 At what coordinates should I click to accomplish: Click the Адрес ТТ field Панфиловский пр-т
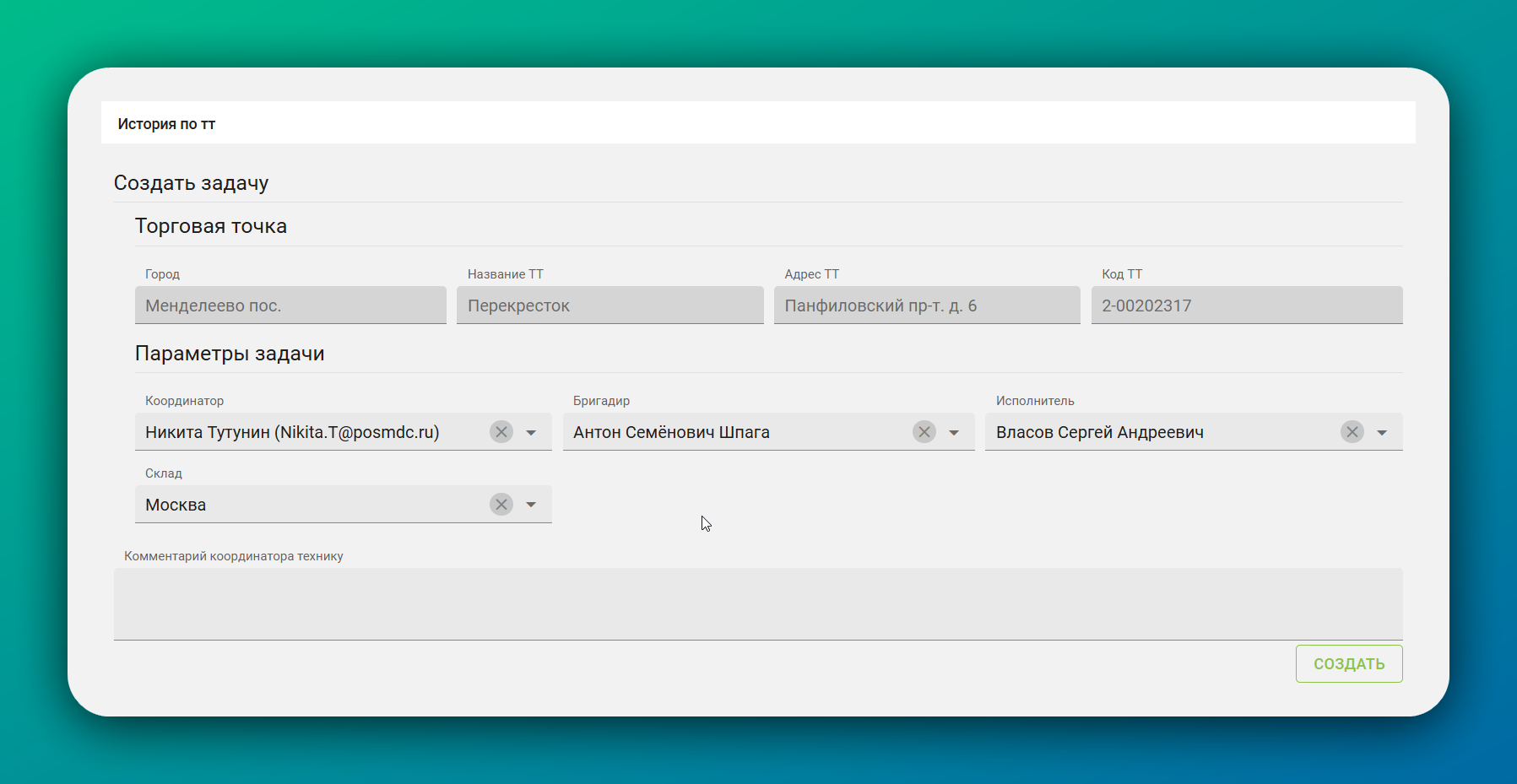pyautogui.click(x=927, y=305)
